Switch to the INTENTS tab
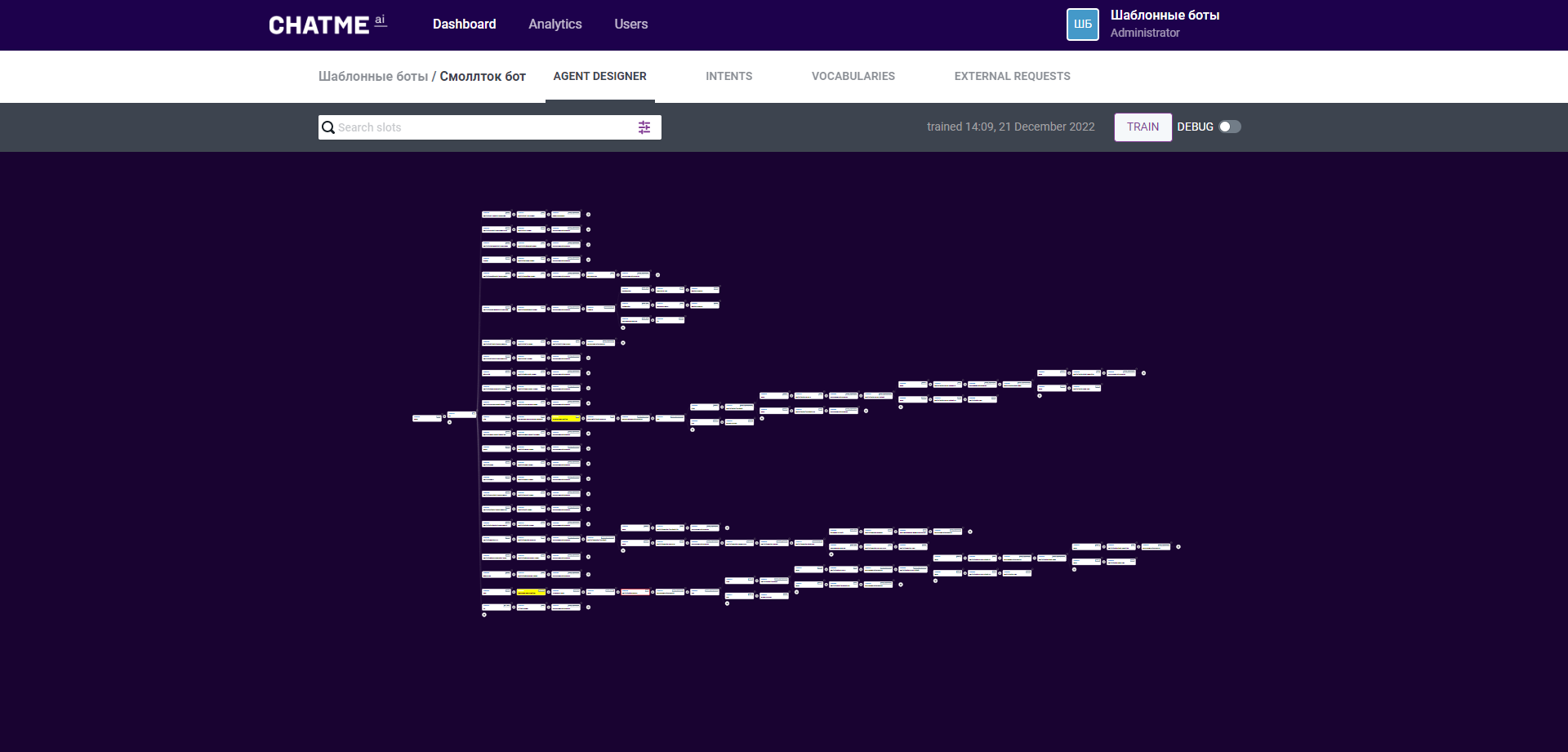Viewport: 1568px width, 752px height. (x=728, y=76)
